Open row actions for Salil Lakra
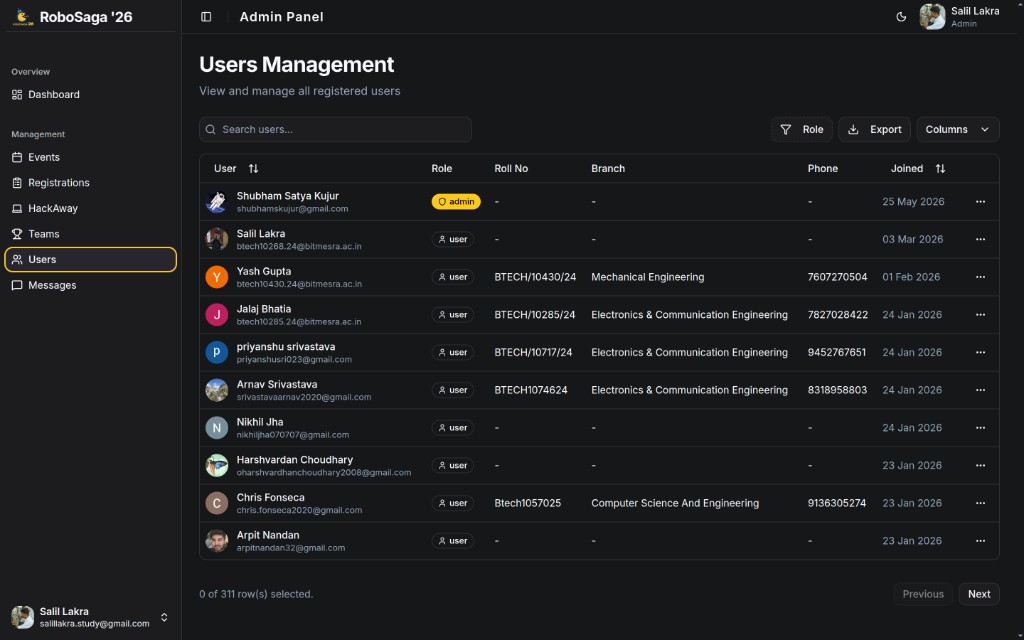Screen dimensions: 1024x640 coord(980,240)
